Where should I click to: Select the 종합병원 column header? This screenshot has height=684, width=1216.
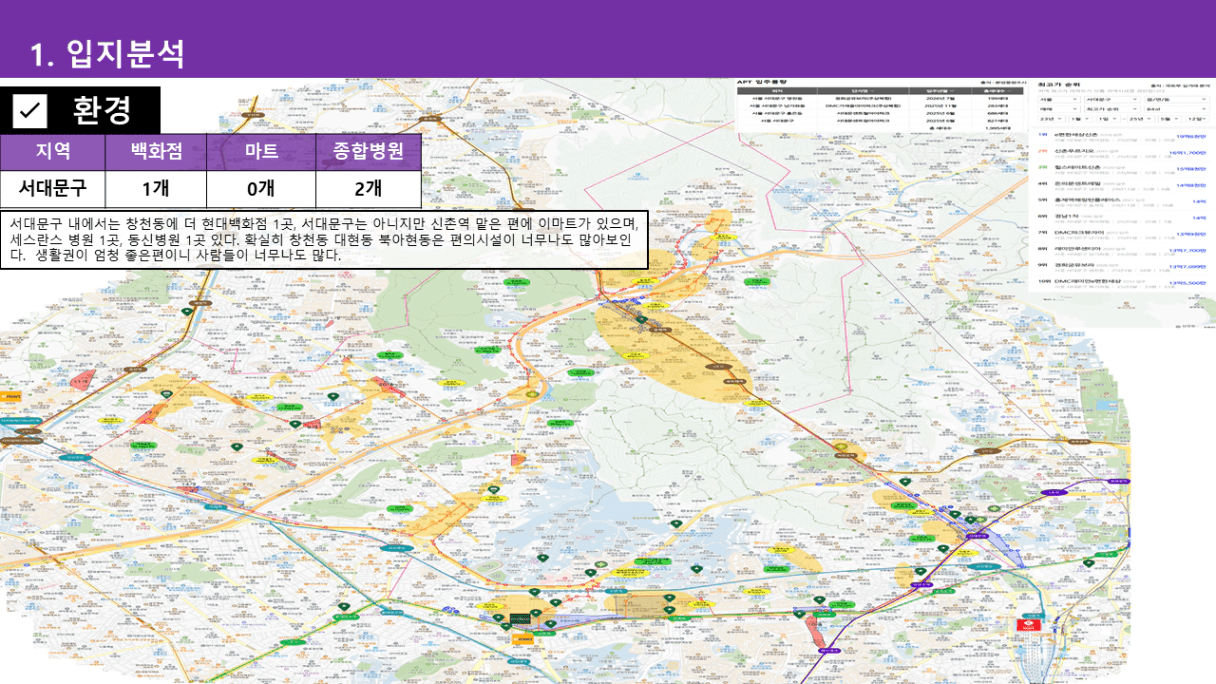(367, 152)
